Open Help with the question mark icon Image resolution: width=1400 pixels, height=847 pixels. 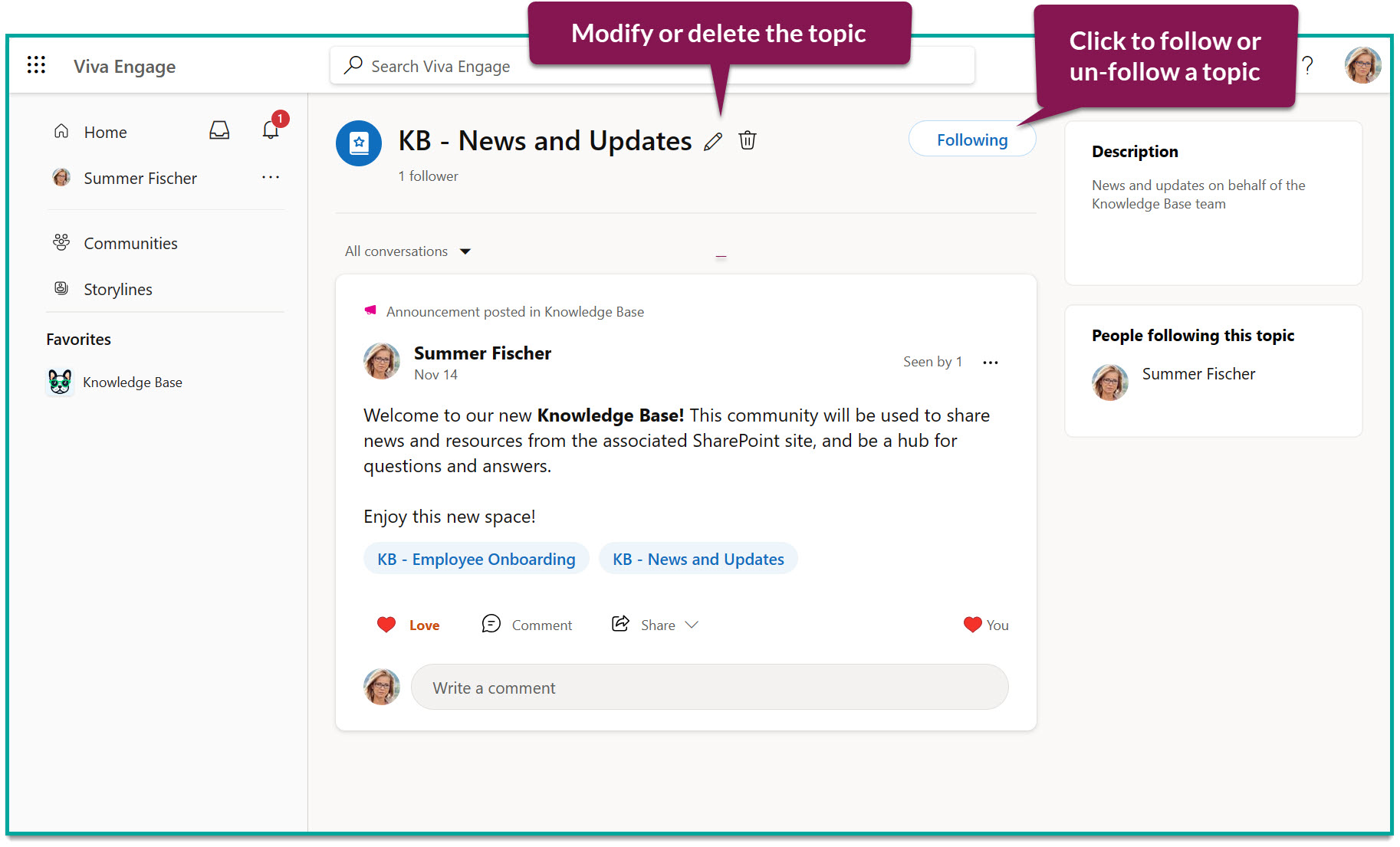pyautogui.click(x=1309, y=66)
